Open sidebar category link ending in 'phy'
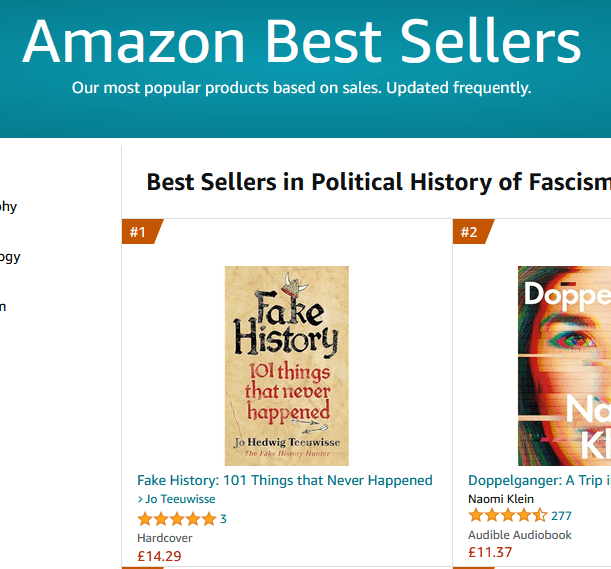 (x=8, y=207)
